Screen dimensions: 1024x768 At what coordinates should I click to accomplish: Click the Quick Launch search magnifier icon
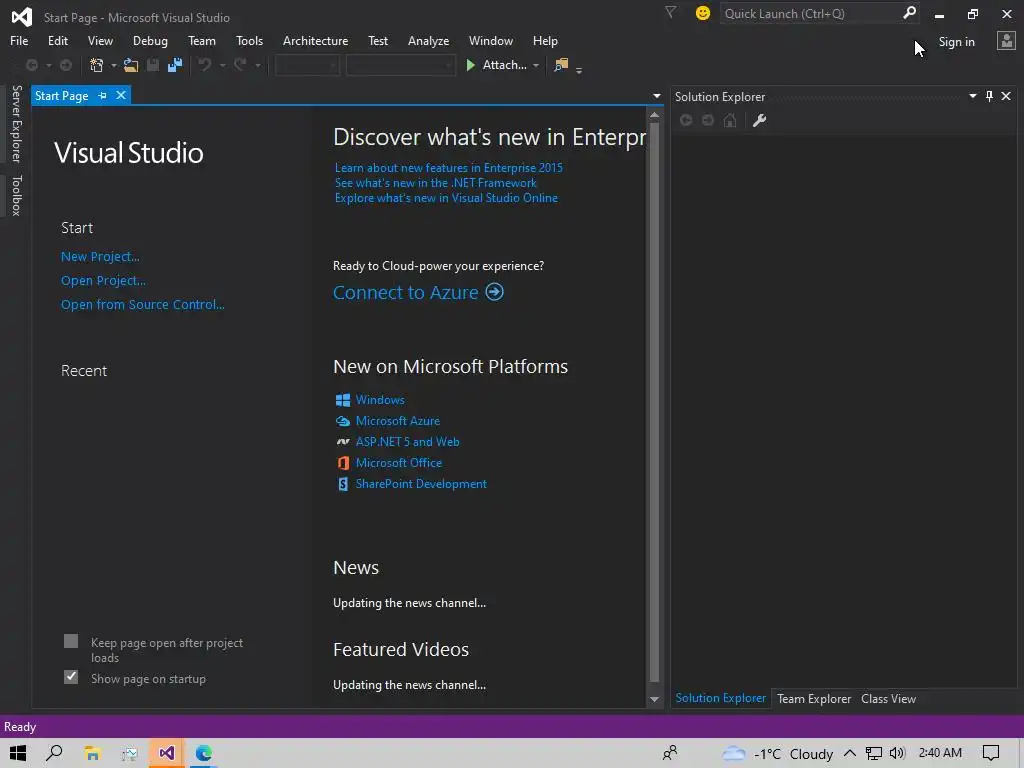pyautogui.click(x=909, y=13)
